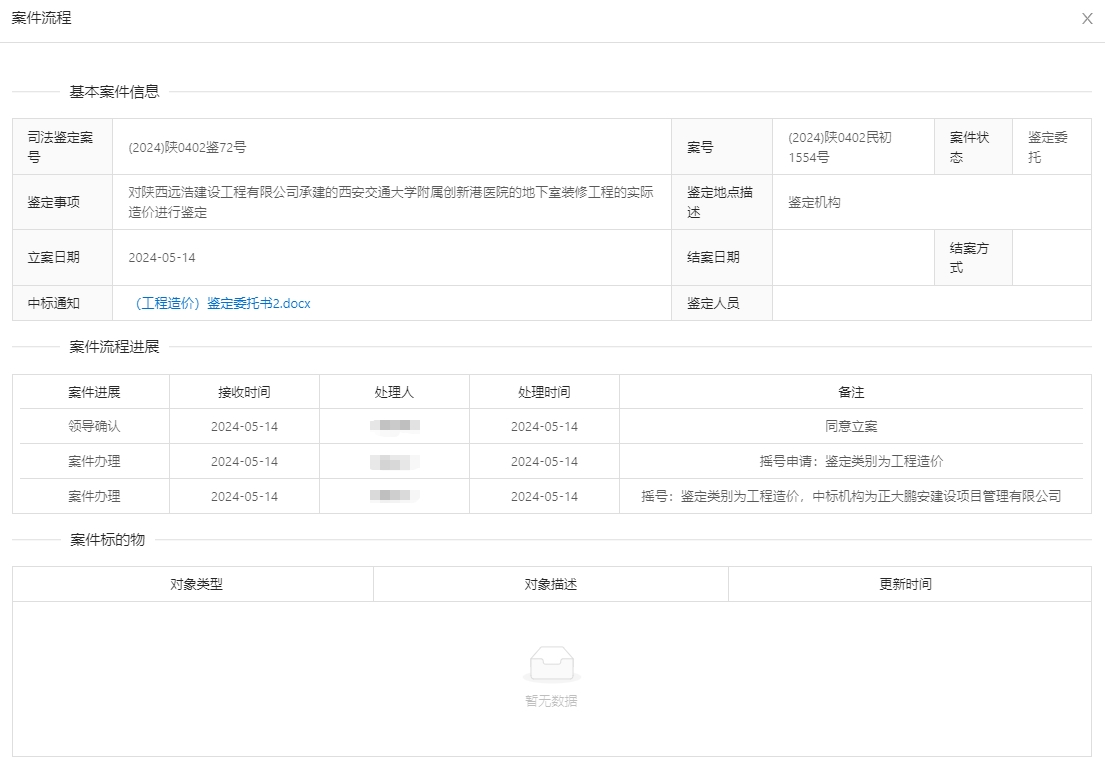
Task: Click the 同意立案 remark cell
Action: pos(851,426)
